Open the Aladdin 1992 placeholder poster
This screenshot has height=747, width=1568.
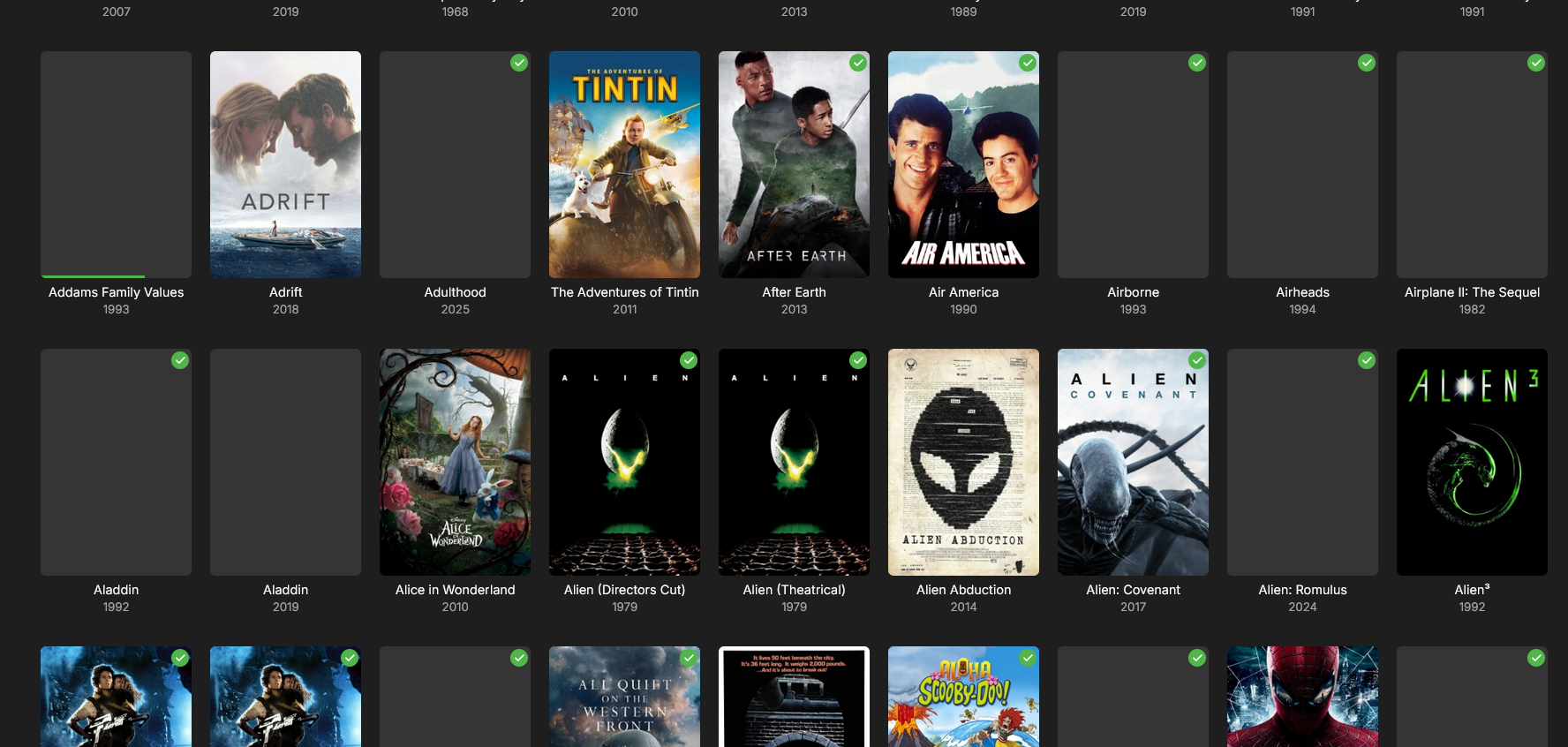click(116, 462)
